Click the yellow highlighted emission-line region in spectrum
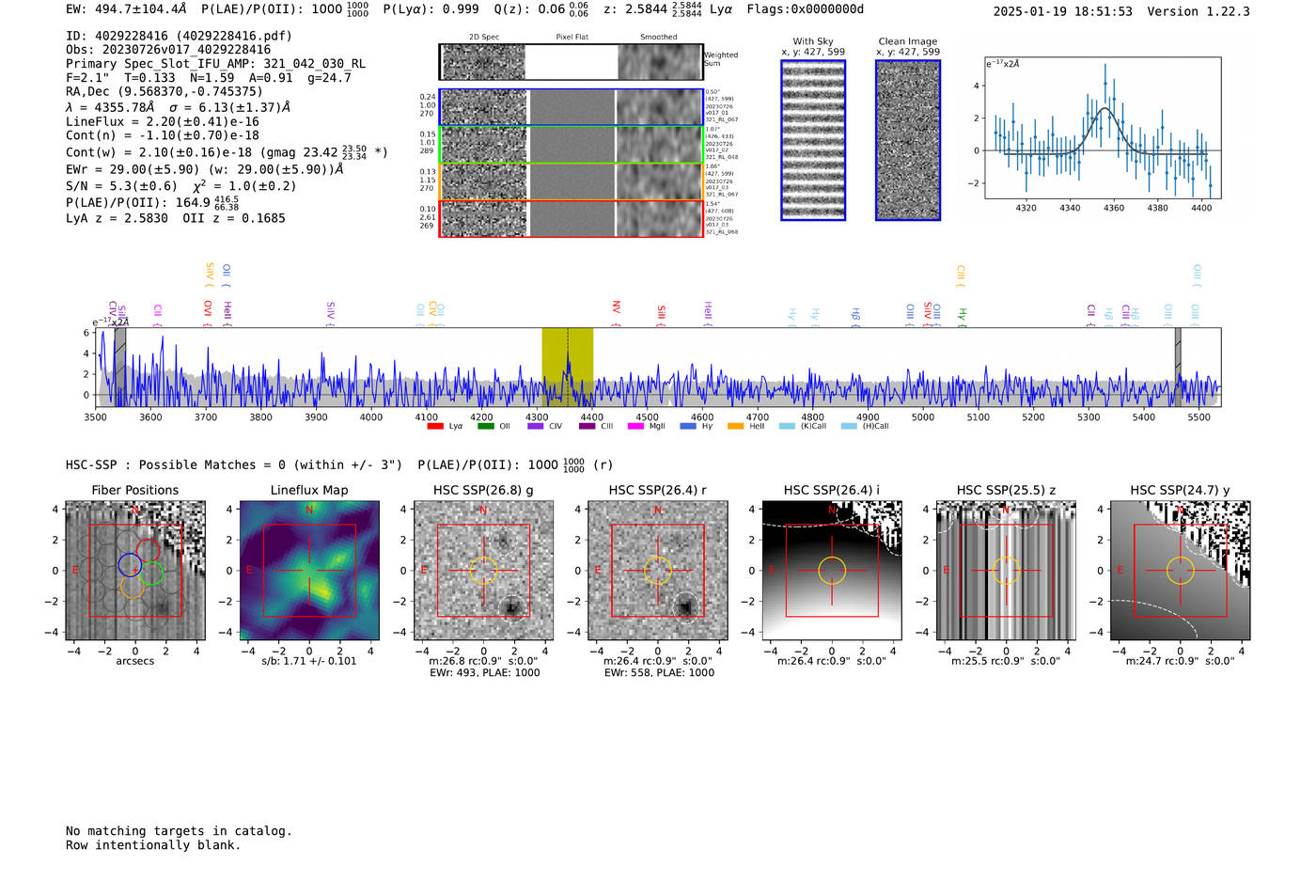This screenshot has width=1316, height=896. [567, 367]
